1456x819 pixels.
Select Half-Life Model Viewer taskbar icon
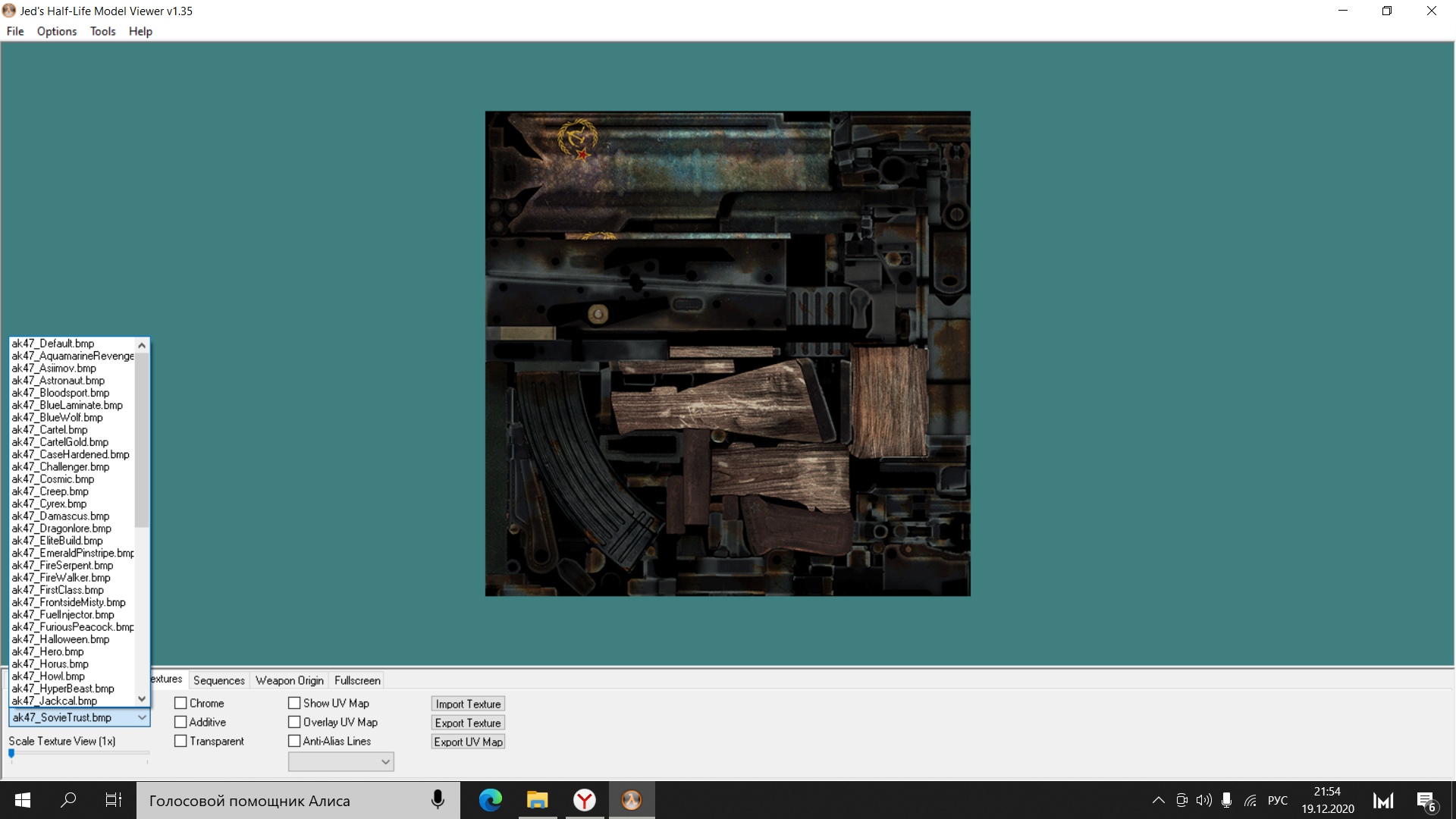632,800
